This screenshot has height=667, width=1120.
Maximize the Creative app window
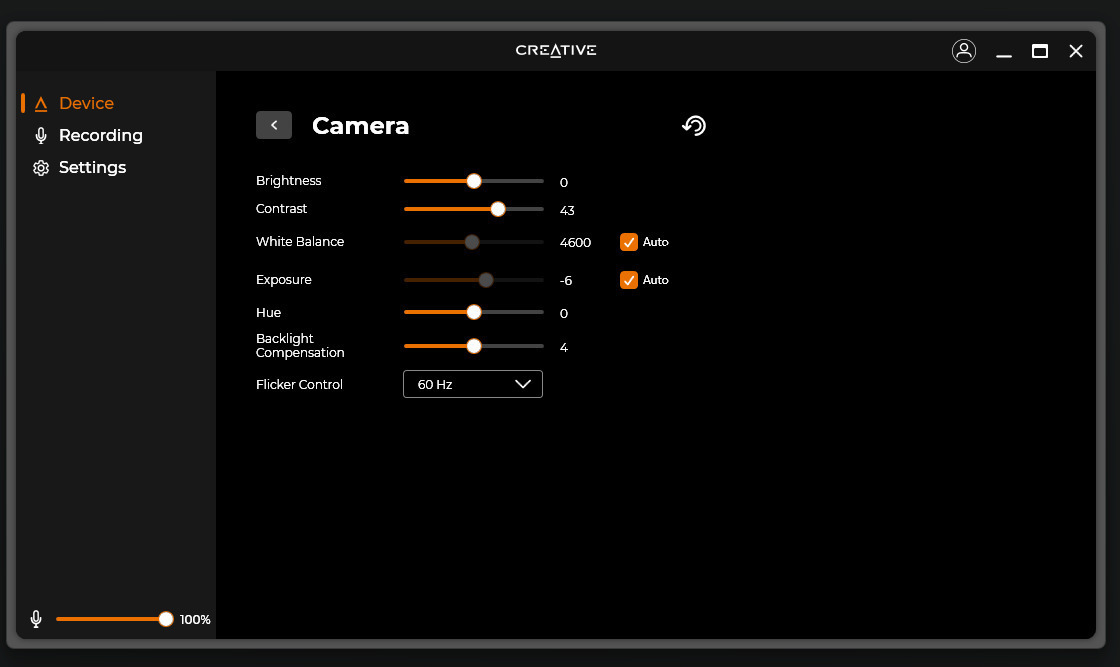(x=1040, y=51)
